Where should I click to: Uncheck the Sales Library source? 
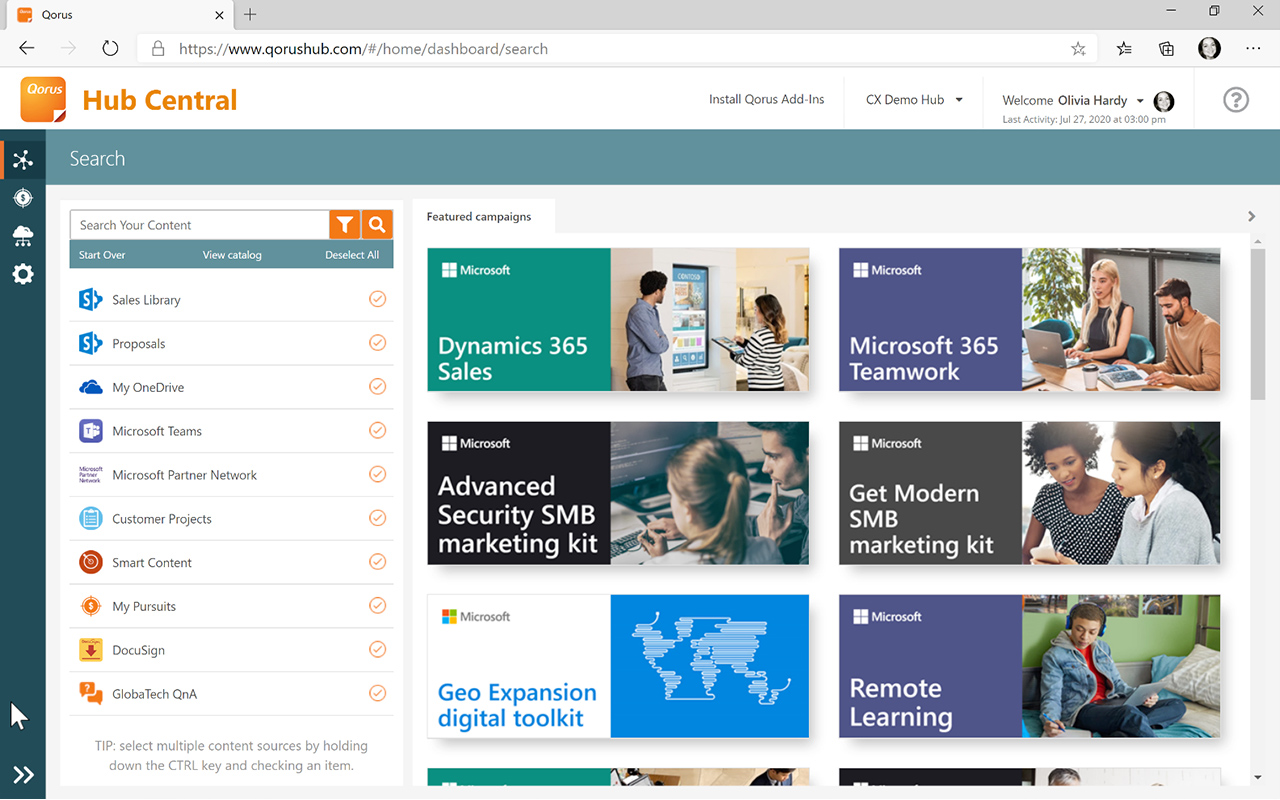377,299
